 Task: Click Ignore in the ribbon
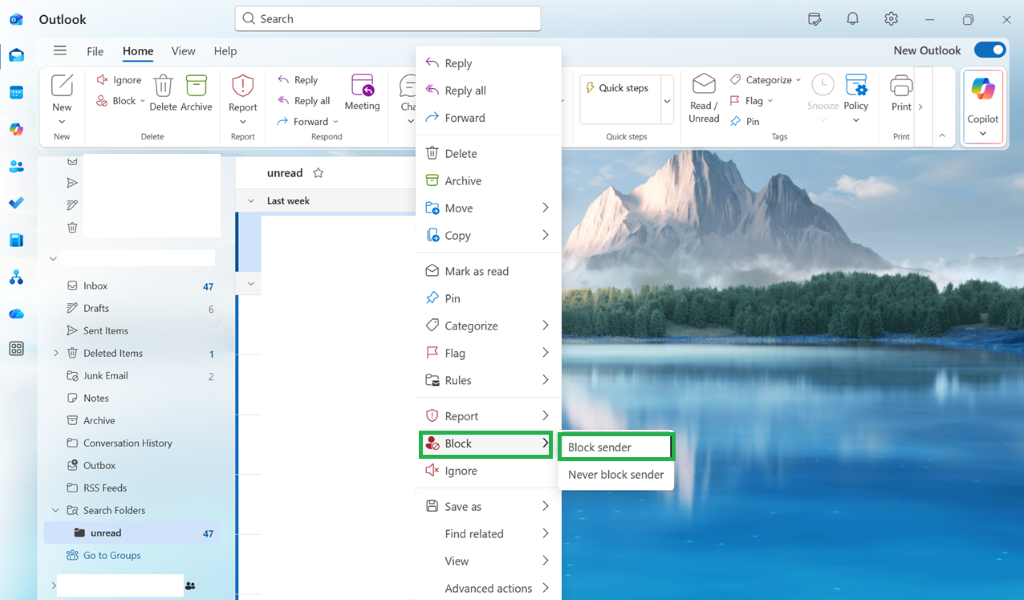tap(119, 80)
